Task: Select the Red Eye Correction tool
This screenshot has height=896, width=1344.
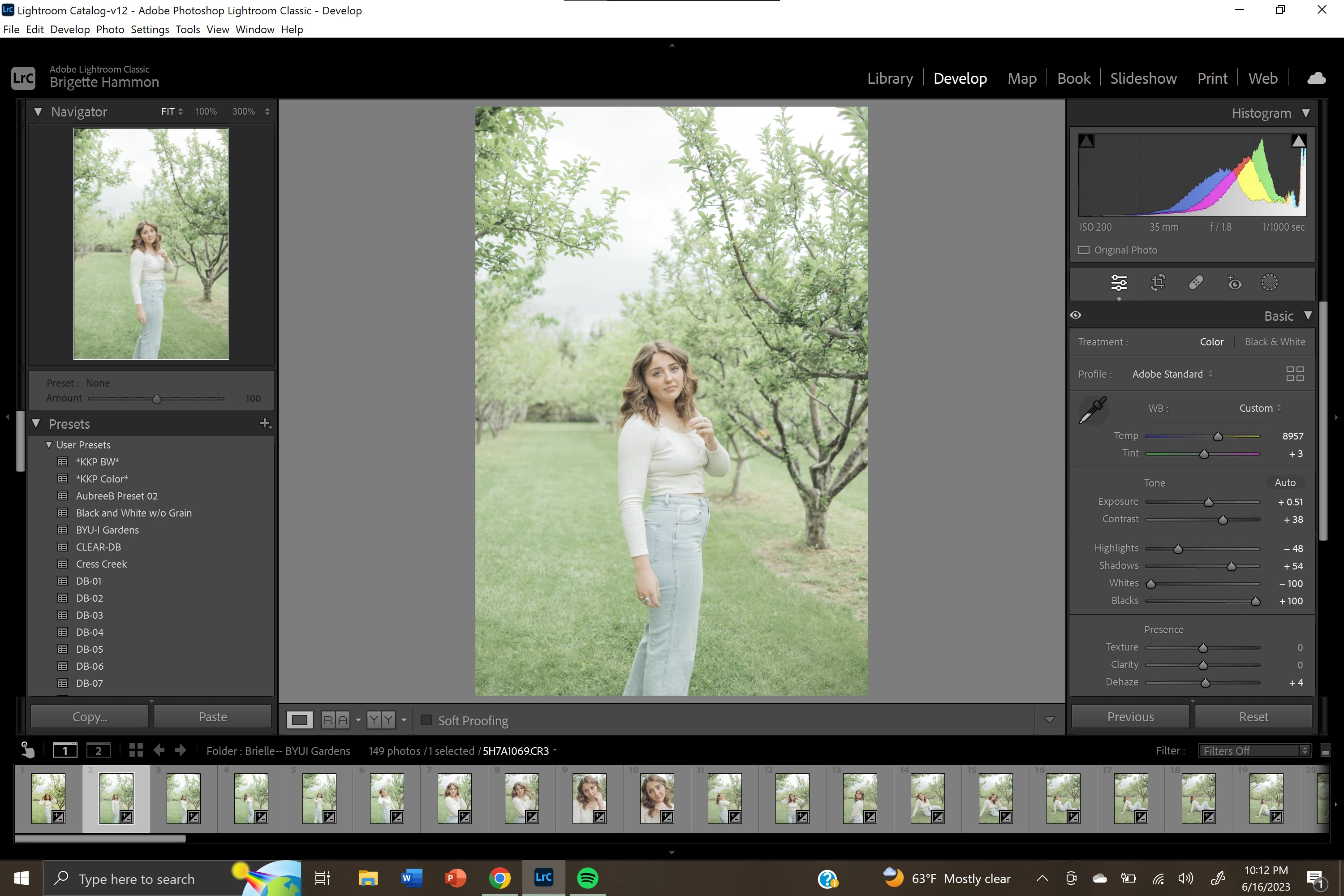Action: click(1234, 283)
